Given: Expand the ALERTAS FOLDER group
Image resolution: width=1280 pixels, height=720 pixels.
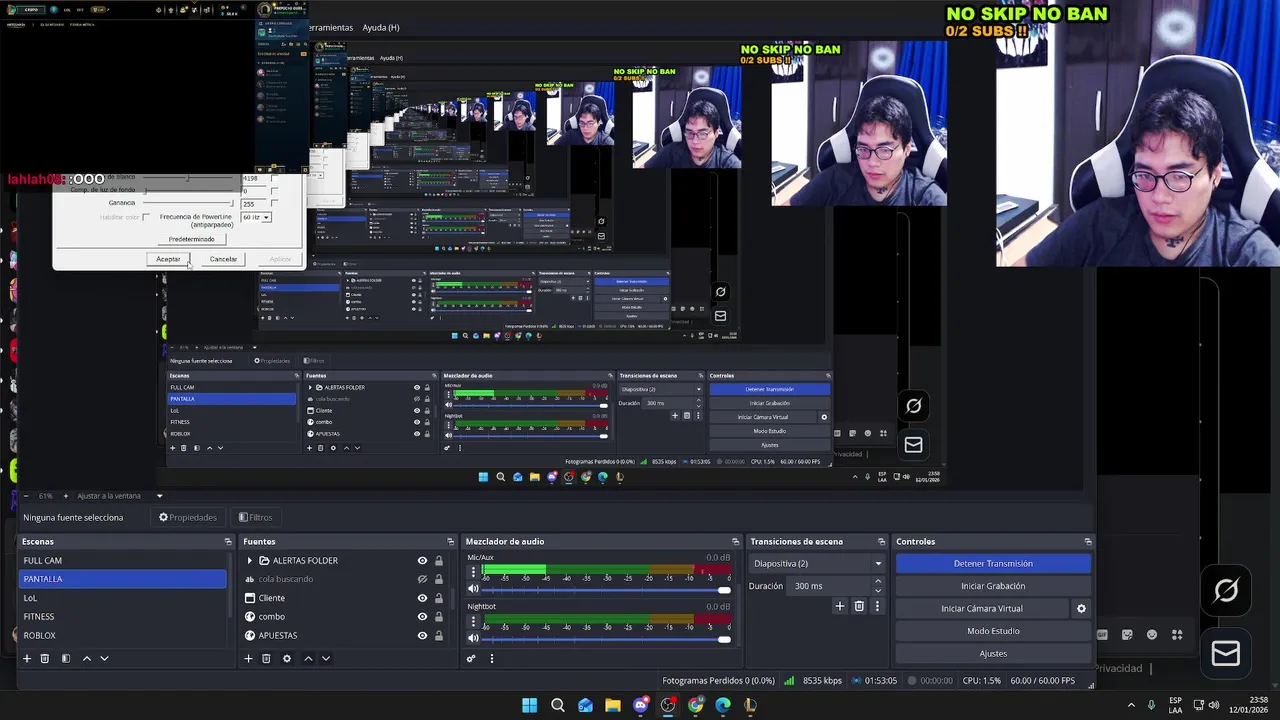Looking at the screenshot, I should coord(250,561).
